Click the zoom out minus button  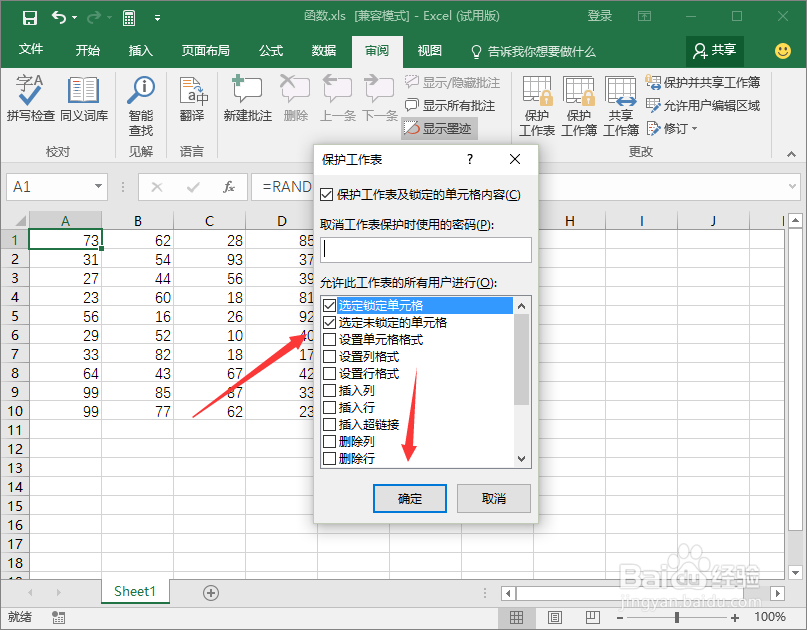click(x=620, y=618)
